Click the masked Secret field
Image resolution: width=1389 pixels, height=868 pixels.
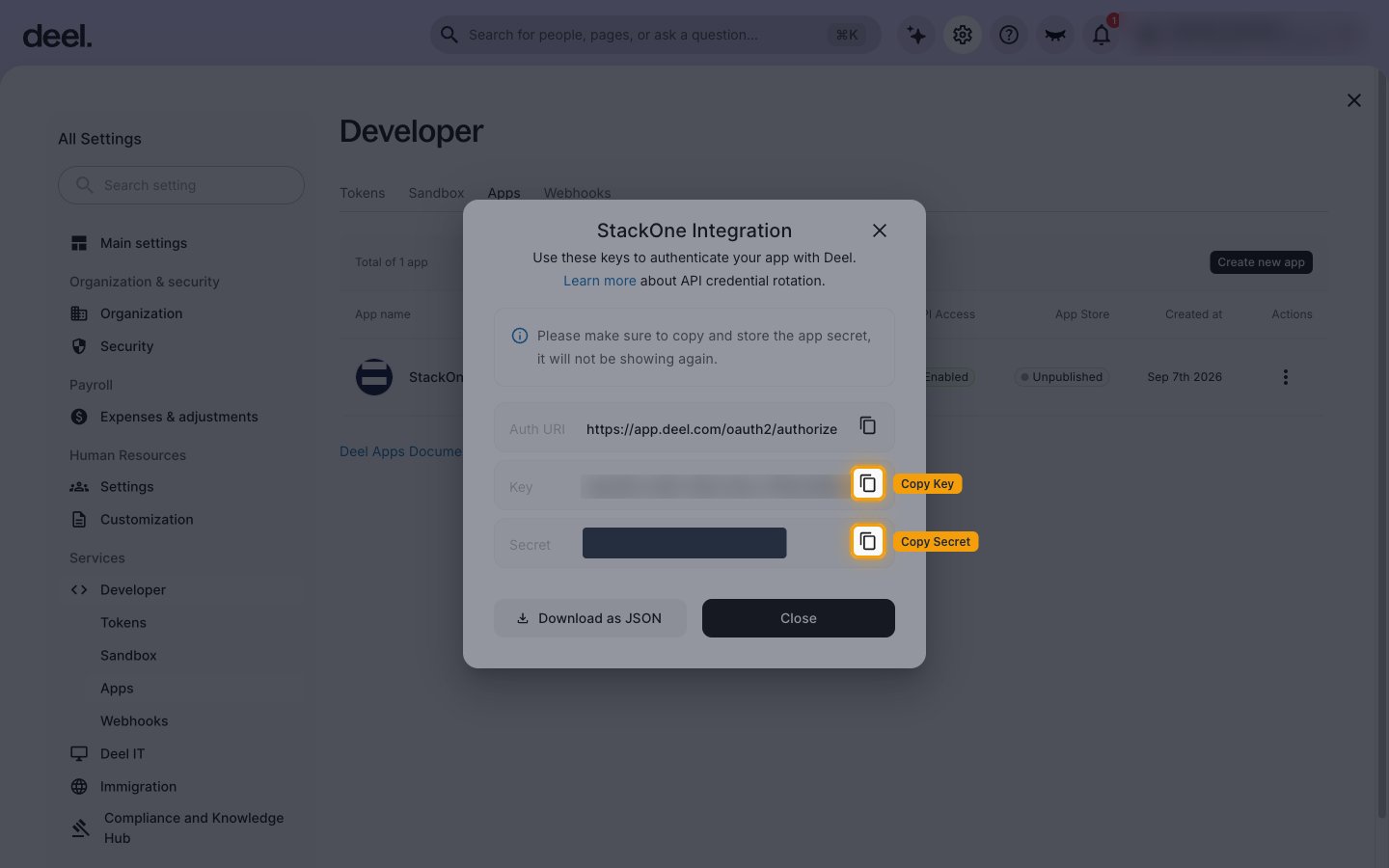click(x=685, y=542)
